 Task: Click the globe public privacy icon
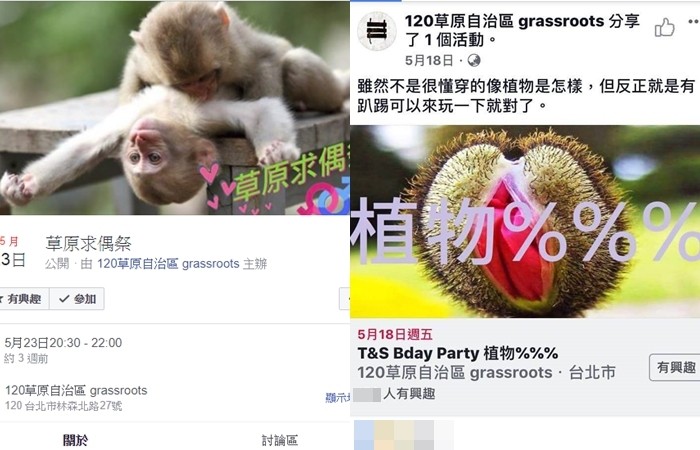point(474,60)
